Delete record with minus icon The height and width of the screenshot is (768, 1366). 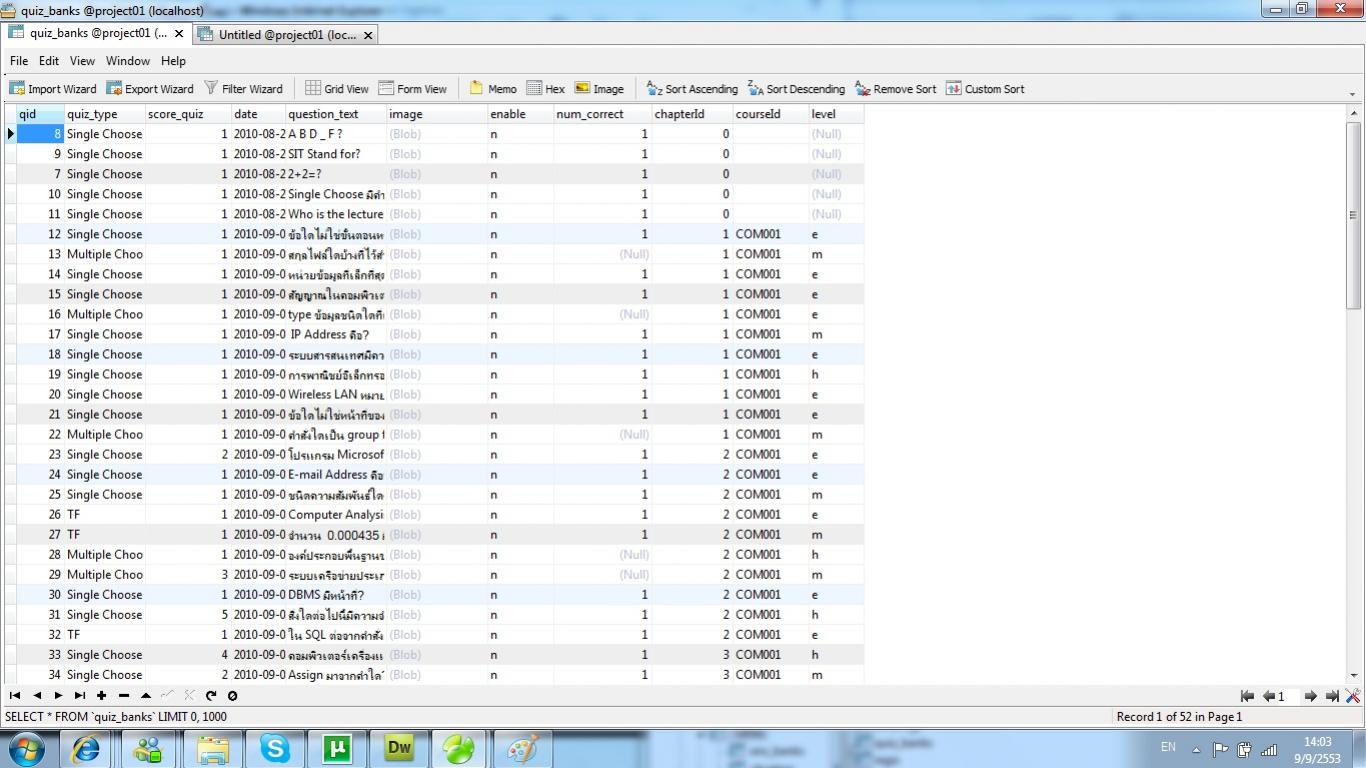tap(123, 696)
